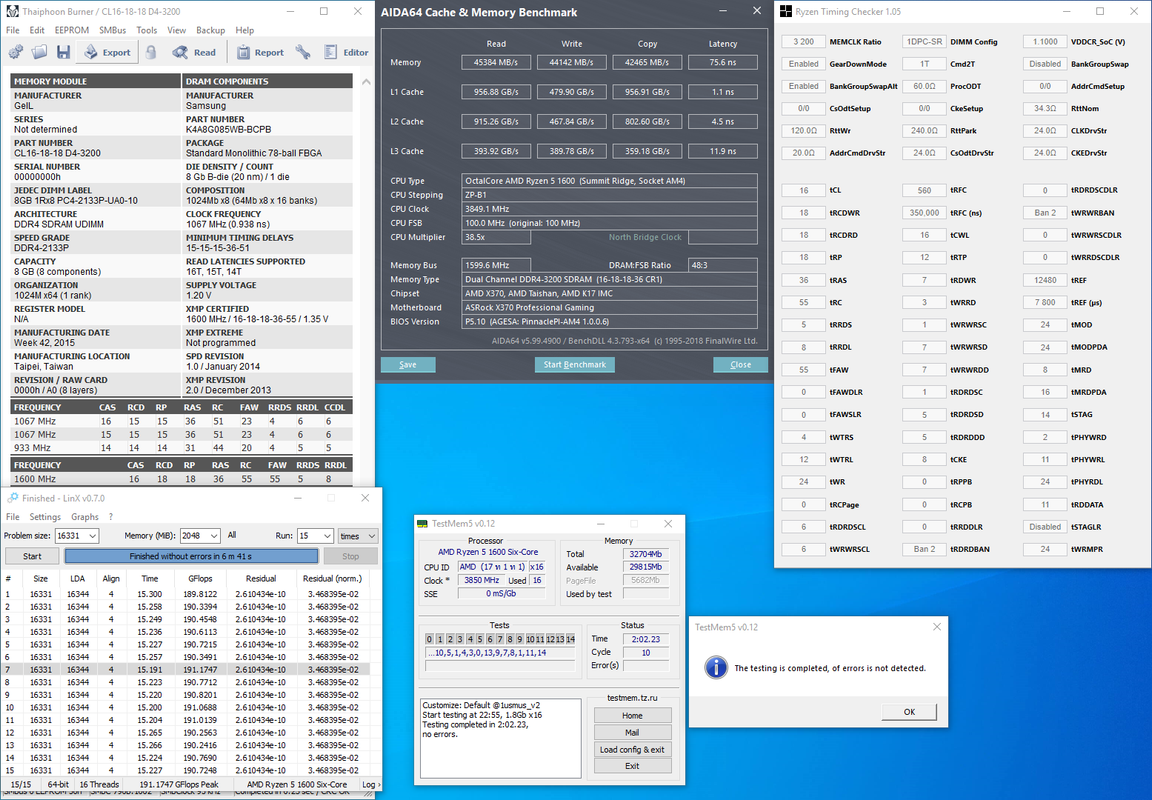Expand the LinX Run count dropdown
The image size is (1152, 800).
point(327,536)
